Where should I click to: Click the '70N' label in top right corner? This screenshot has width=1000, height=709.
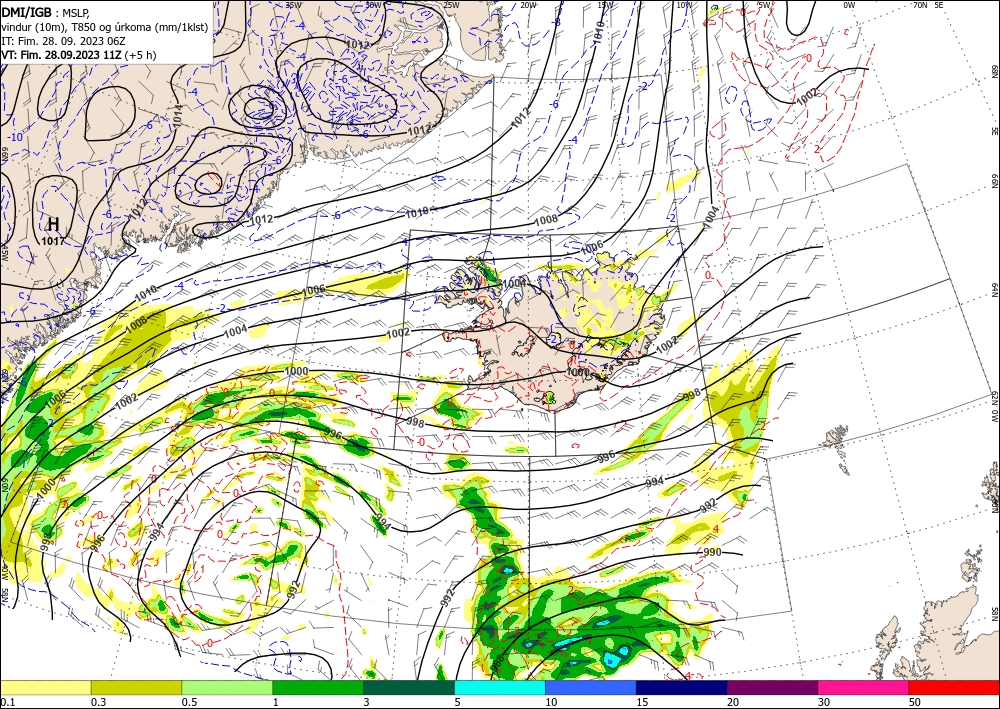coord(920,5)
